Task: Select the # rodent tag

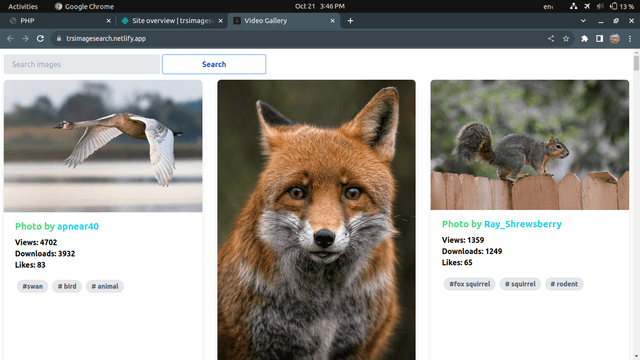Action: tap(564, 284)
